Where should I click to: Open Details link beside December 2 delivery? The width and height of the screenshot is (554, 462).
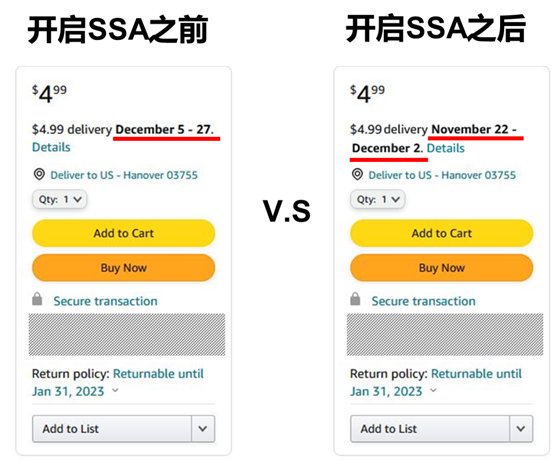(446, 148)
